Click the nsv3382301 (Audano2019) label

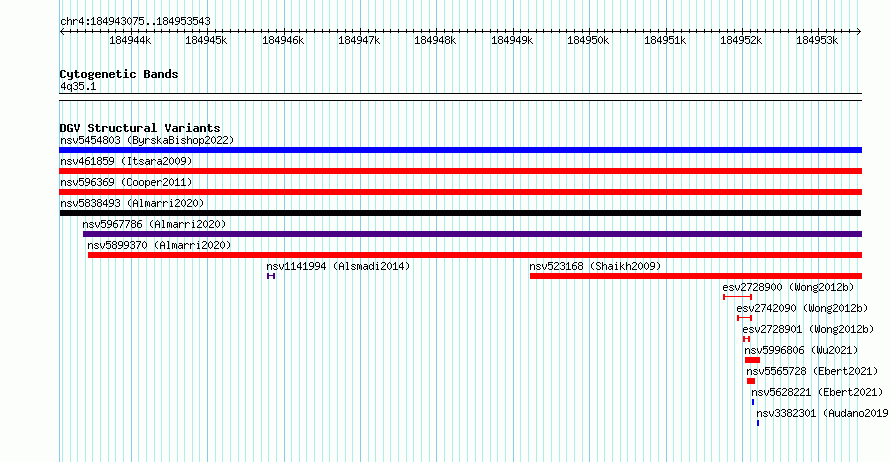pos(822,413)
